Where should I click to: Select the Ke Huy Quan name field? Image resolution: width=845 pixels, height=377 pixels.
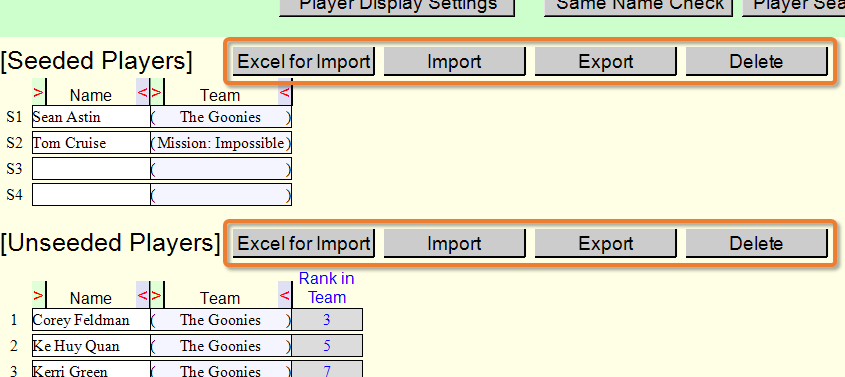[x=91, y=345]
